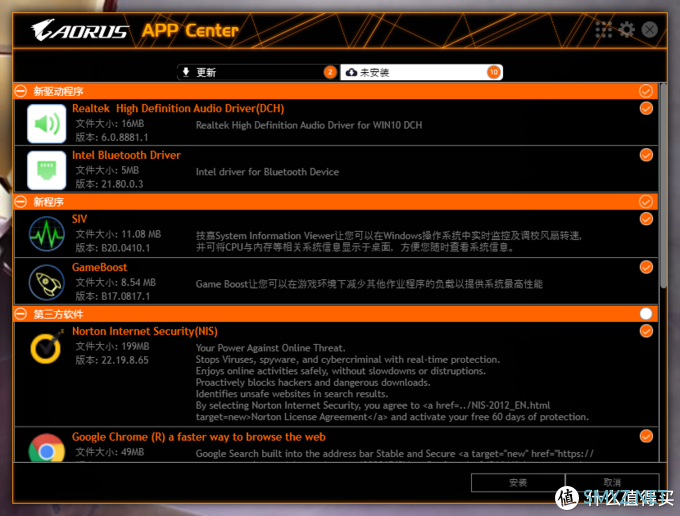Click the update count badge showing 2
680x516 pixels.
[x=330, y=72]
